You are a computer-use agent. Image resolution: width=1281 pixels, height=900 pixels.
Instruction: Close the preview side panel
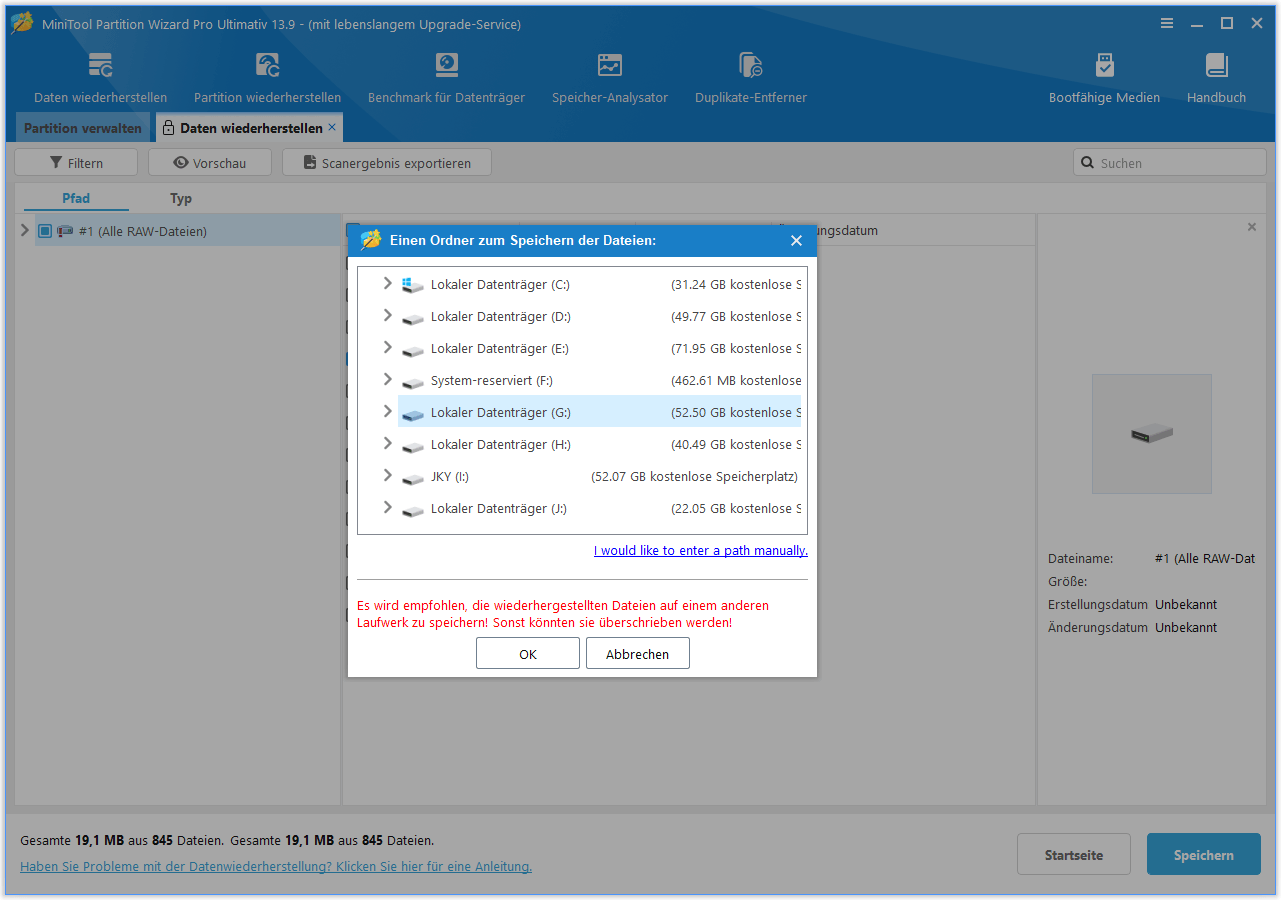coord(1251,227)
